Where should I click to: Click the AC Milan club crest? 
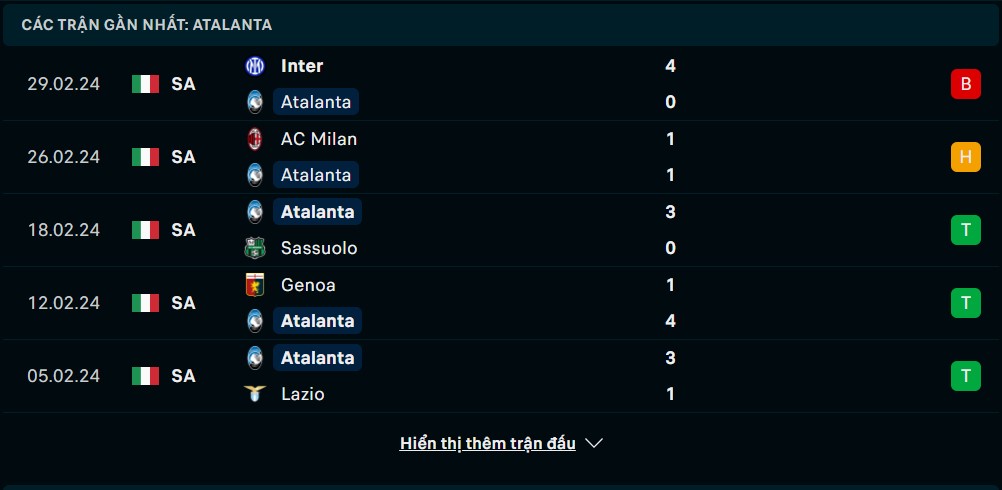coord(255,139)
